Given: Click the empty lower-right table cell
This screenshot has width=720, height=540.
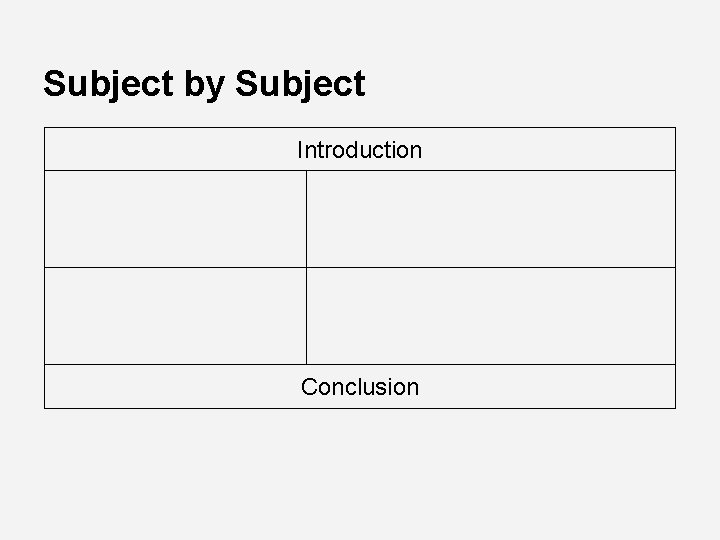Looking at the screenshot, I should 490,316.
